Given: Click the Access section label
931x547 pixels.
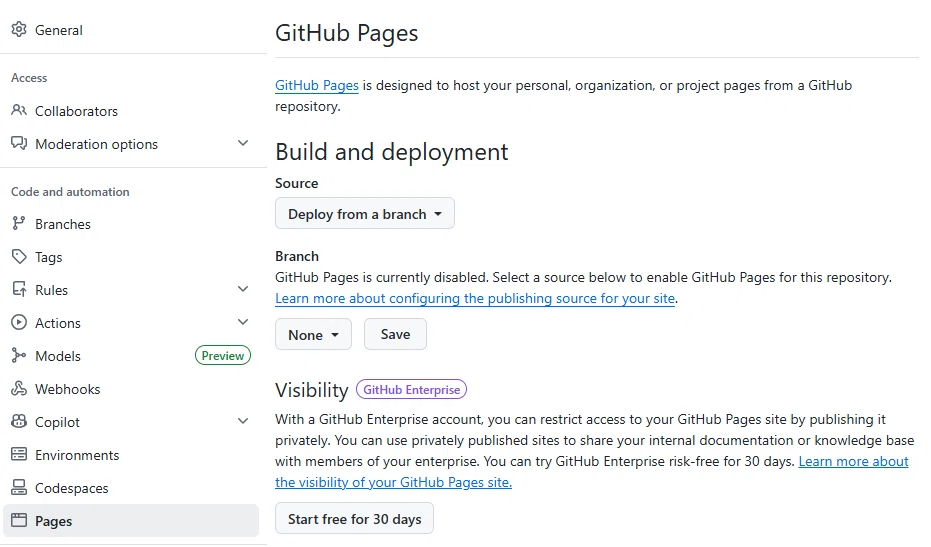Looking at the screenshot, I should [x=29, y=78].
